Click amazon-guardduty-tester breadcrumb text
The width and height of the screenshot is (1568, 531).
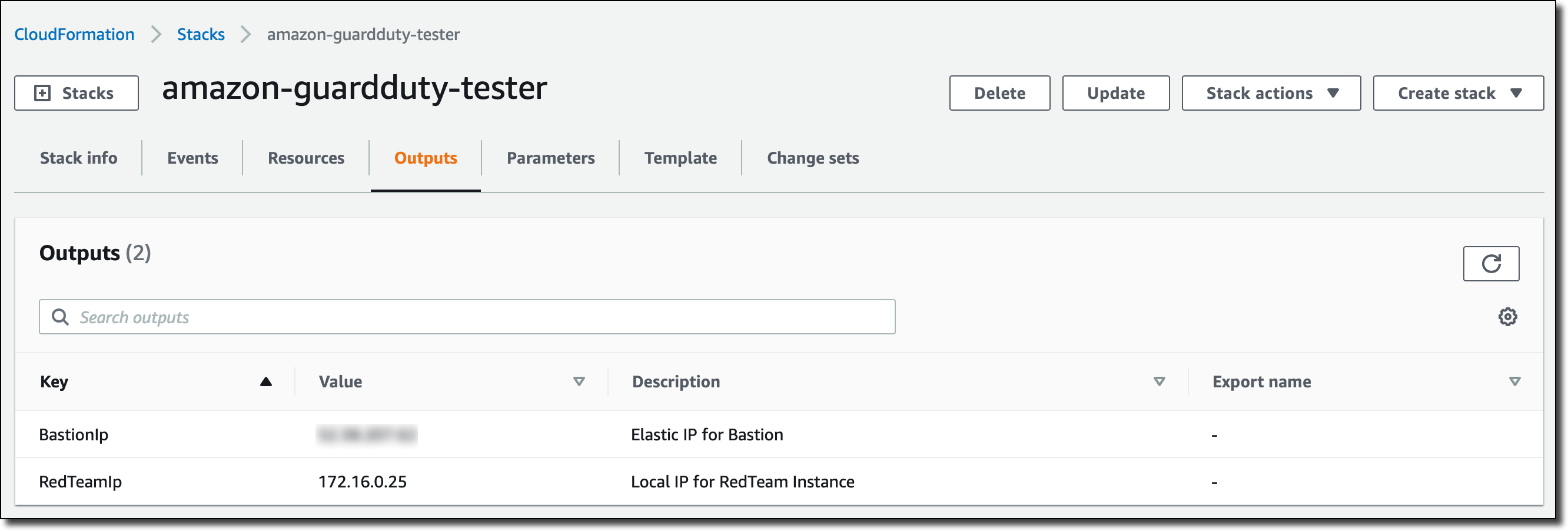click(x=363, y=35)
